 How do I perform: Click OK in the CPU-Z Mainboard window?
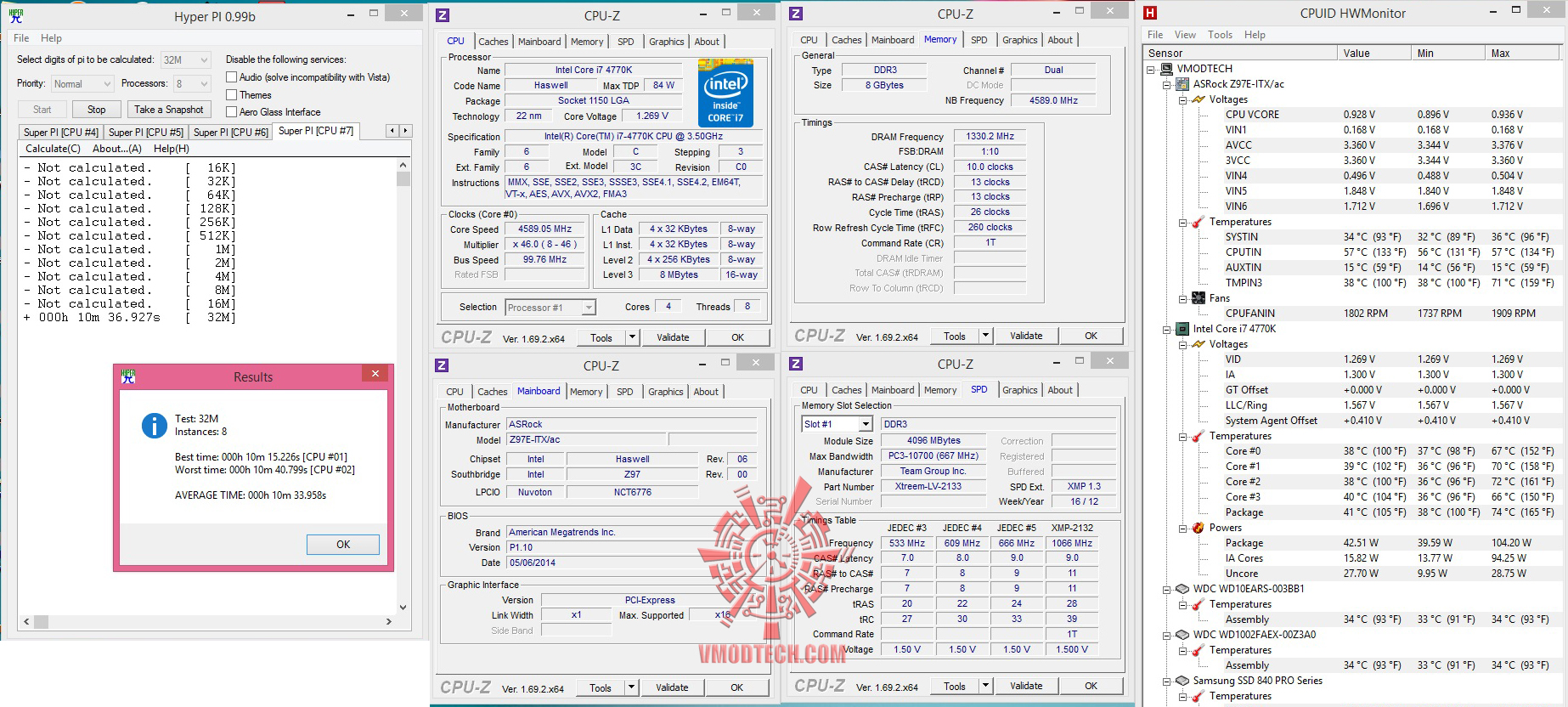(x=736, y=687)
